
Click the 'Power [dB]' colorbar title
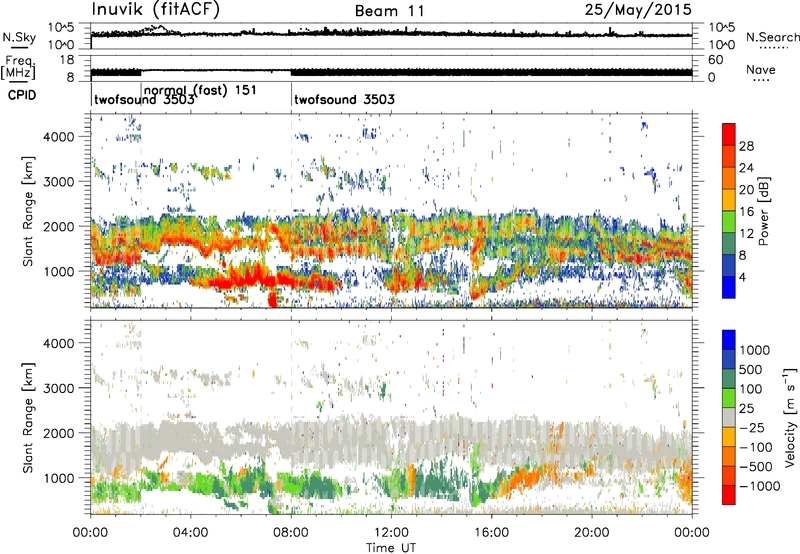764,212
